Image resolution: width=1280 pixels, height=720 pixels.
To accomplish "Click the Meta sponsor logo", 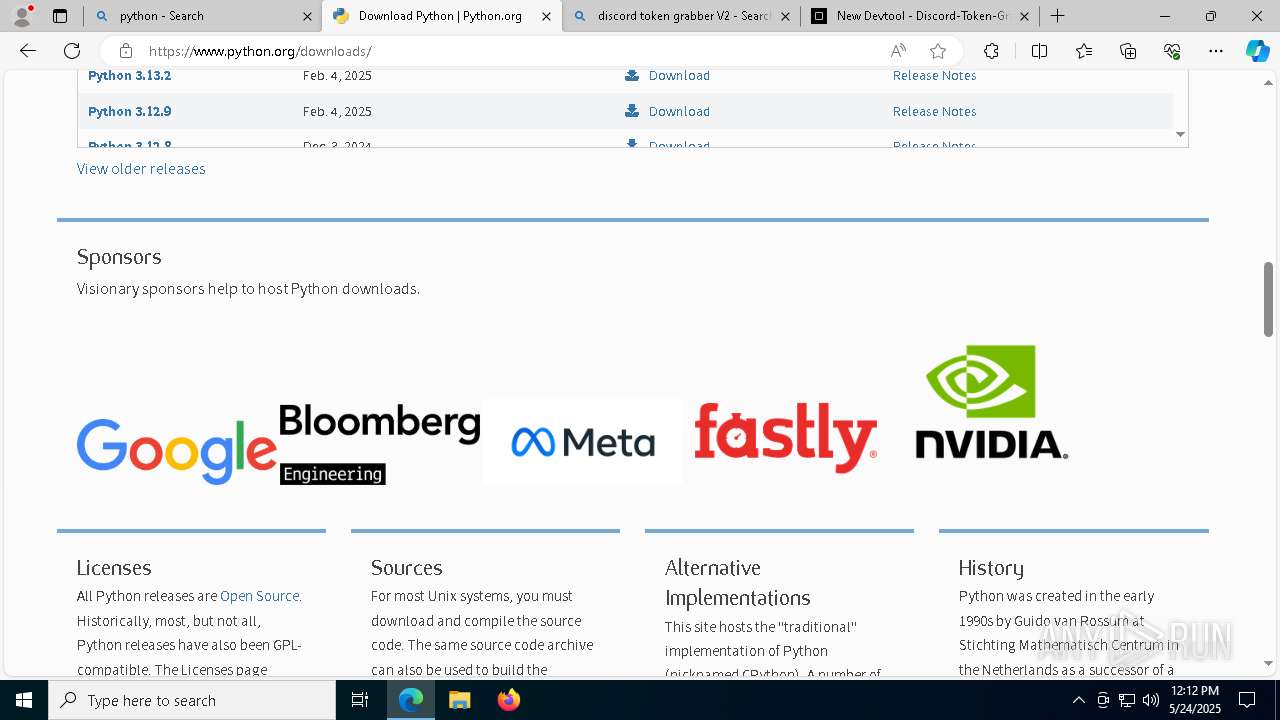I will pos(582,441).
